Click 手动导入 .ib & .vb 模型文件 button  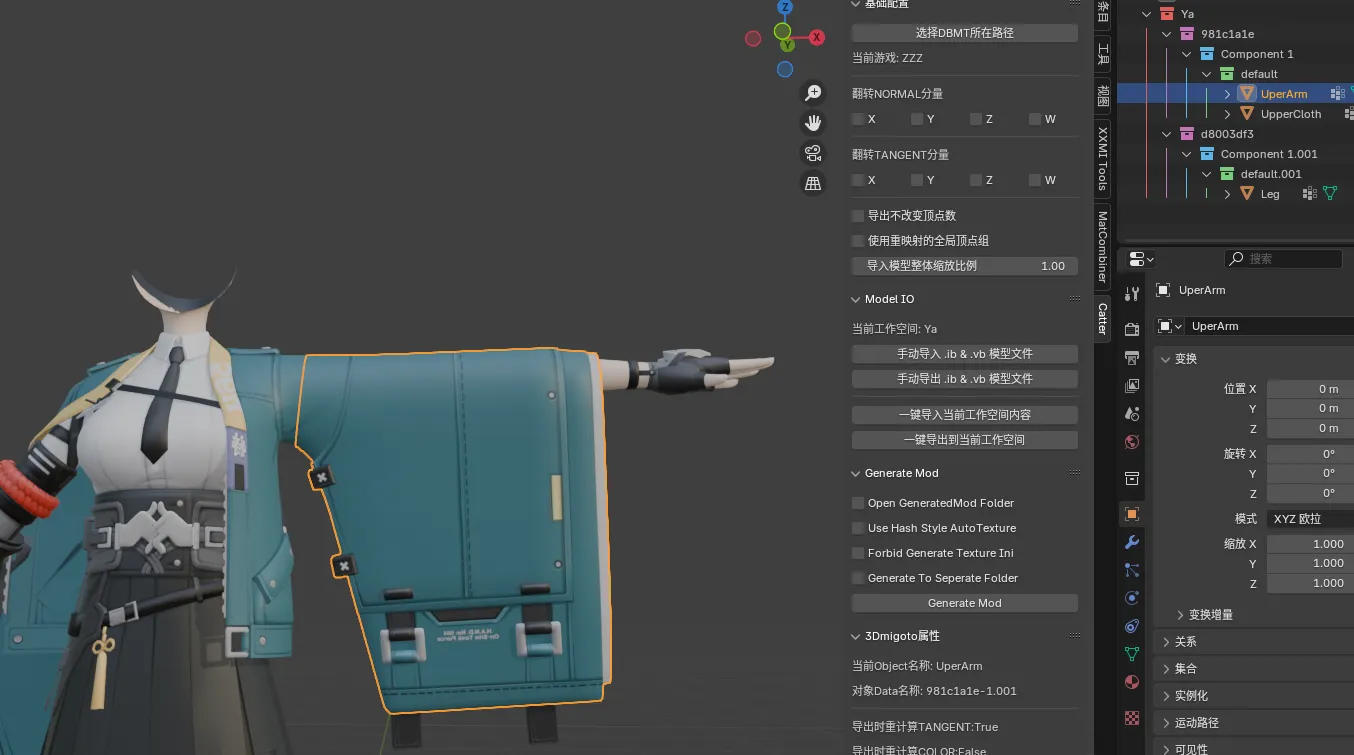pyautogui.click(x=965, y=354)
